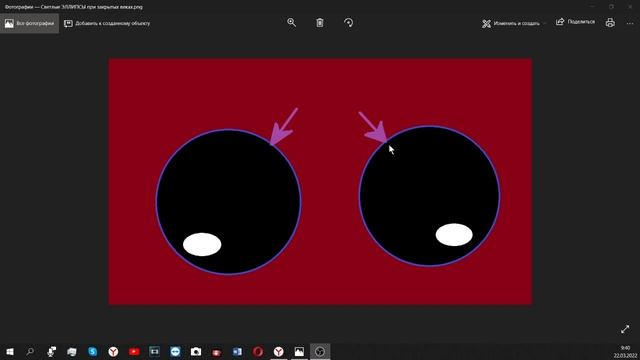
Task: Switch to OBS Studio on taskbar
Action: 320,351
